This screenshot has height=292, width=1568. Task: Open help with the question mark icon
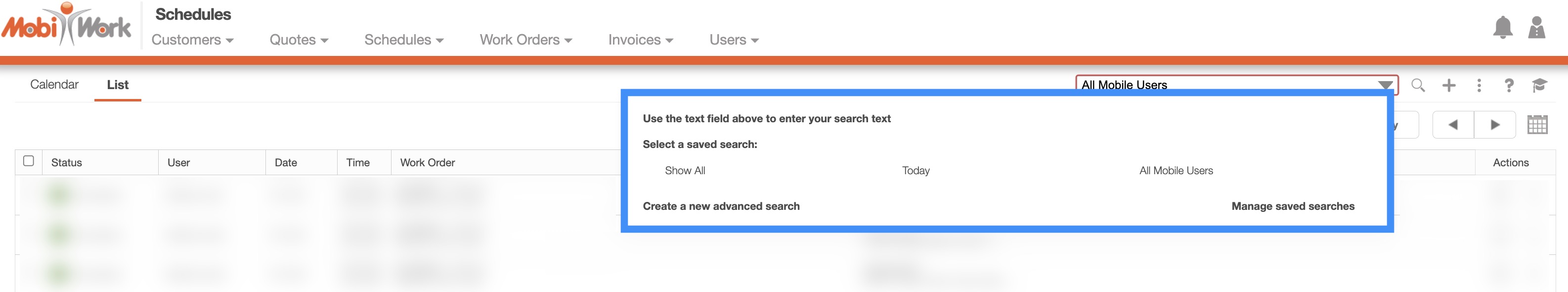click(x=1509, y=85)
